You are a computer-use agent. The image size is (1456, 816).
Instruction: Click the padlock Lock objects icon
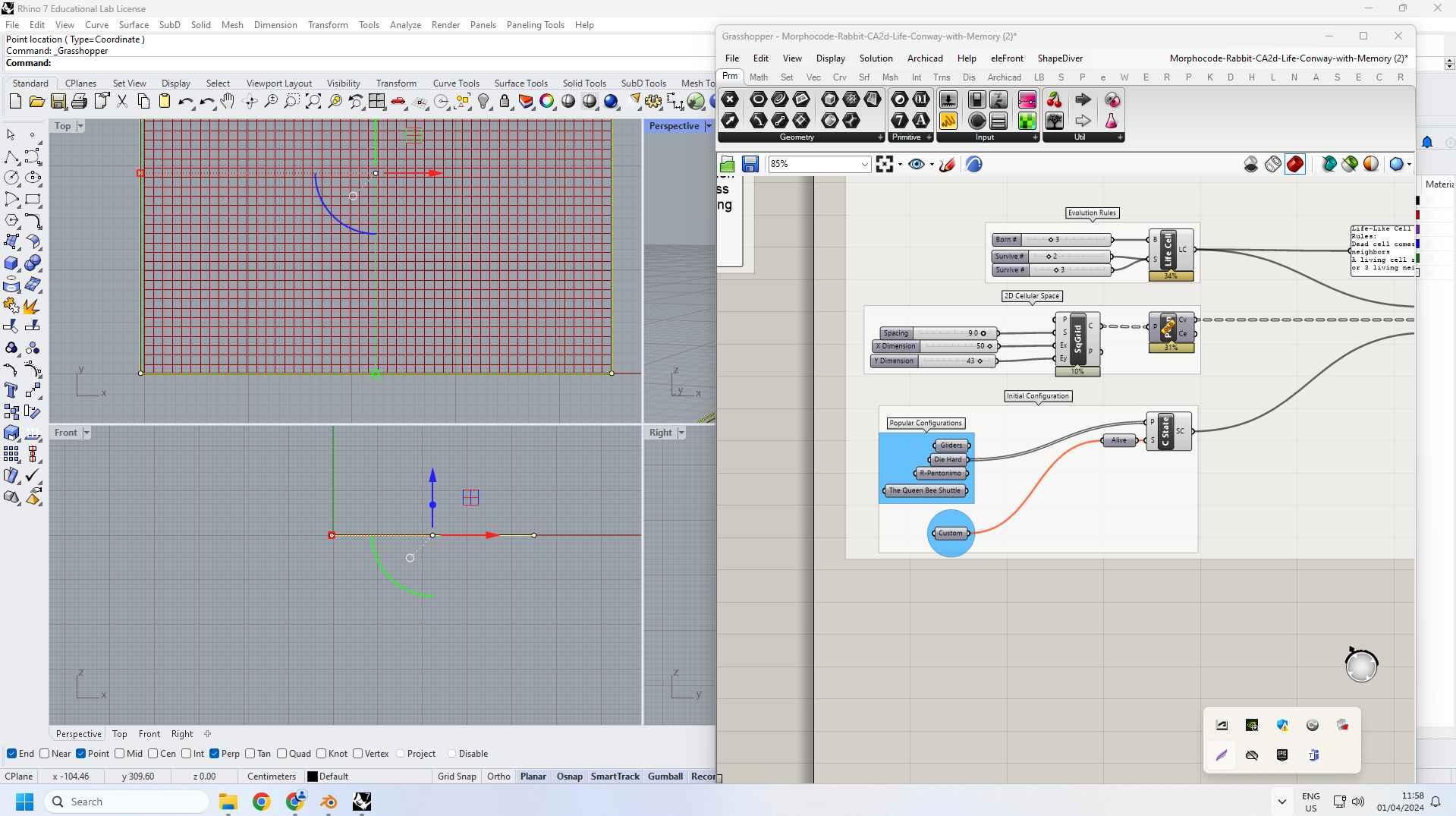tap(505, 101)
